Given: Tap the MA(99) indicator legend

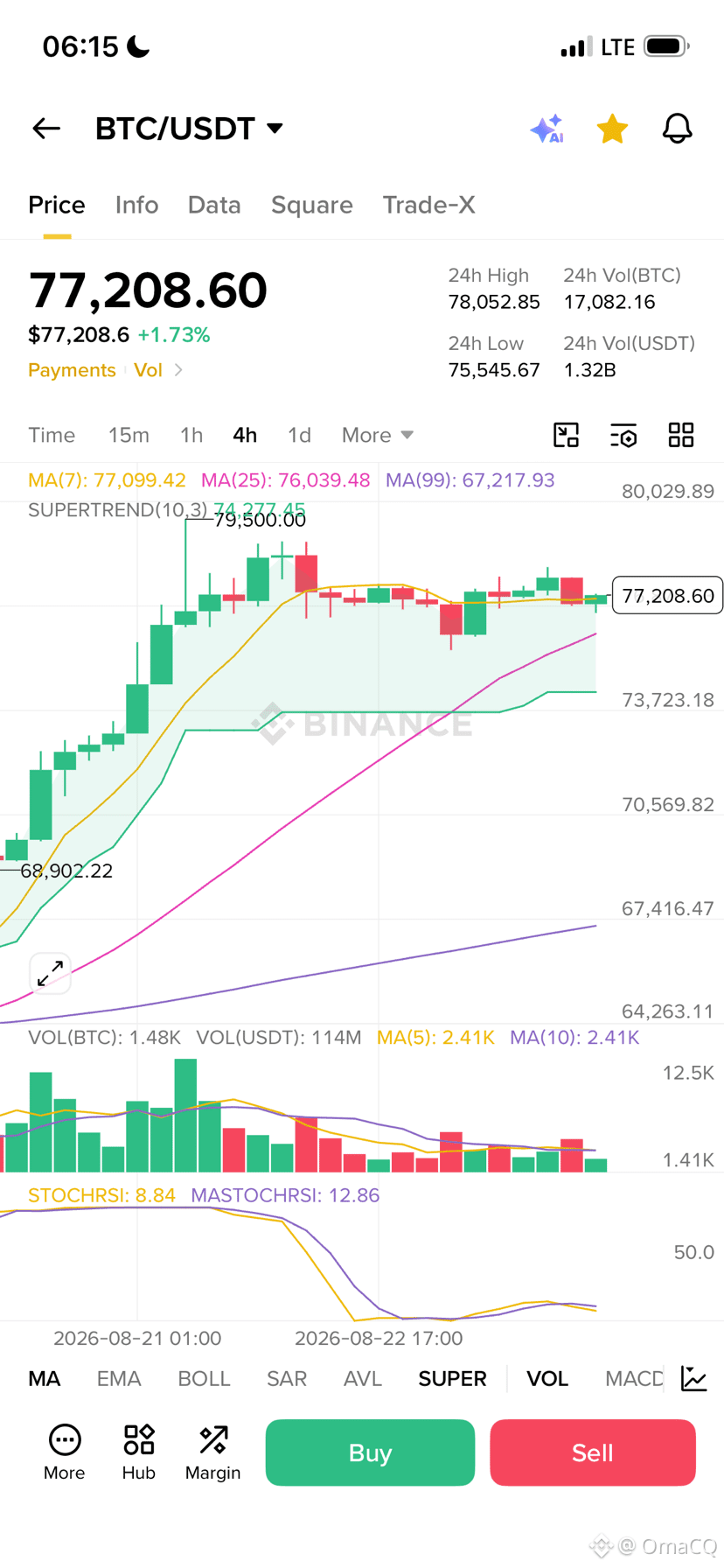Looking at the screenshot, I should tap(470, 480).
